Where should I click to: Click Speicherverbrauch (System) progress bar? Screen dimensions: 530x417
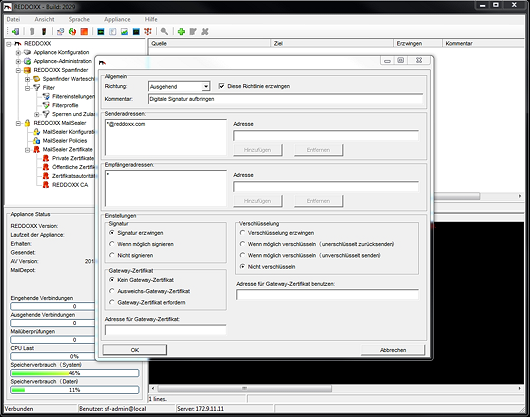75,373
